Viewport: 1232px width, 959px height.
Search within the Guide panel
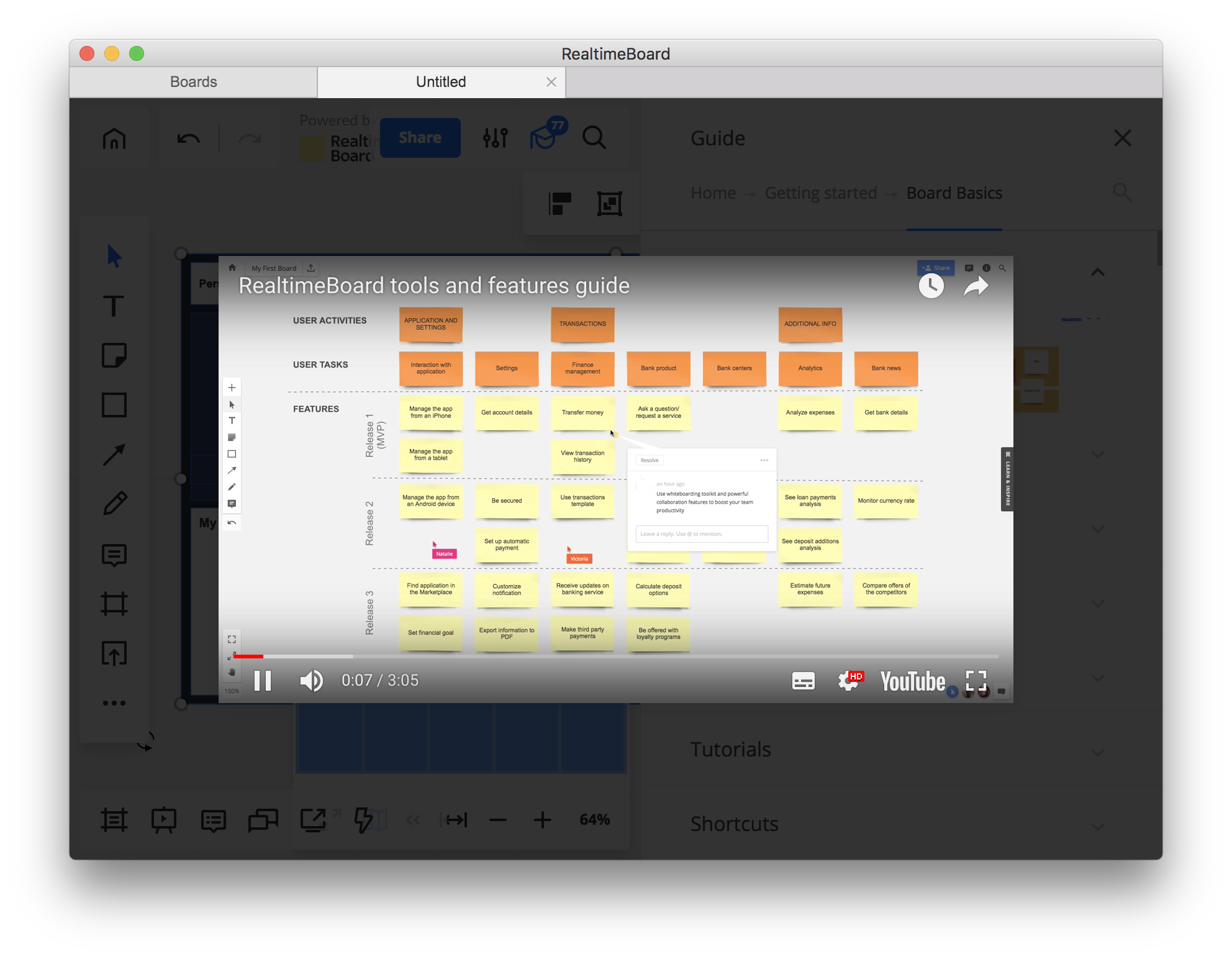pyautogui.click(x=1122, y=193)
